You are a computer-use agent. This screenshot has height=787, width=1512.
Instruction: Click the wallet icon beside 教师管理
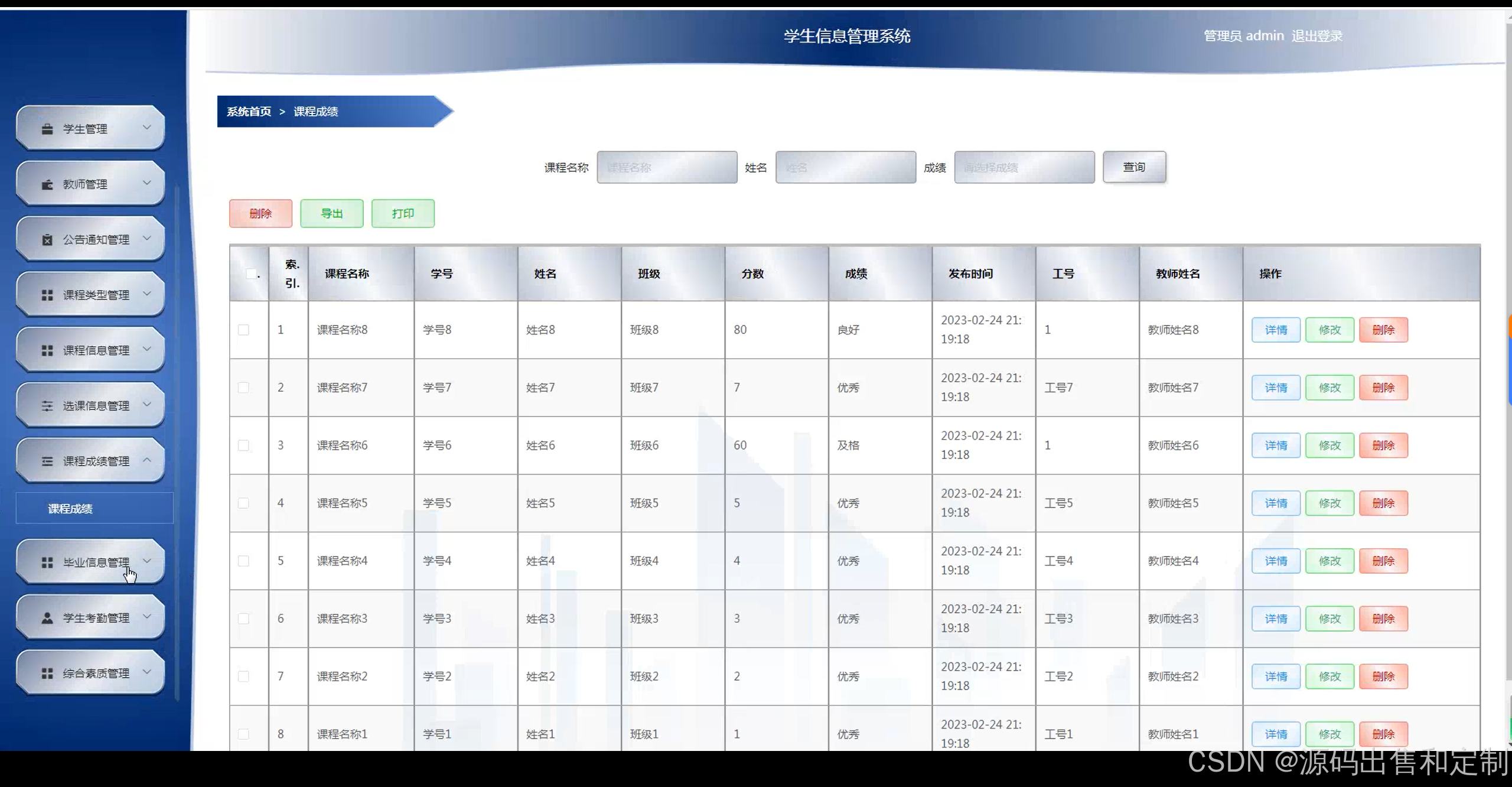click(x=47, y=184)
